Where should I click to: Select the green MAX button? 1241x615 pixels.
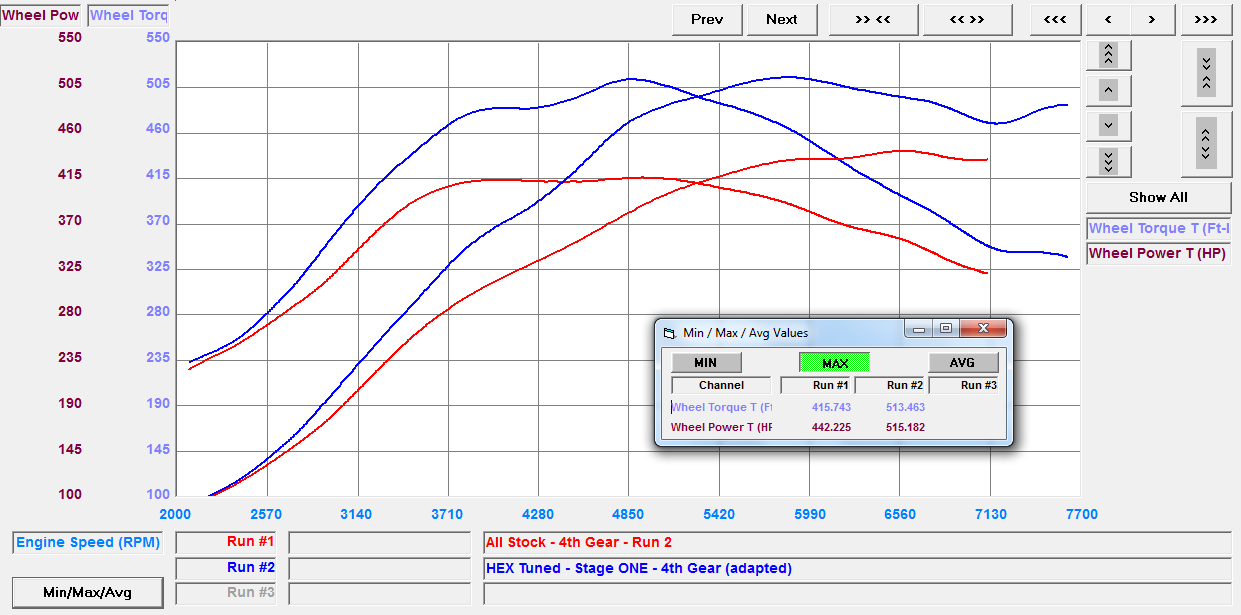[834, 362]
